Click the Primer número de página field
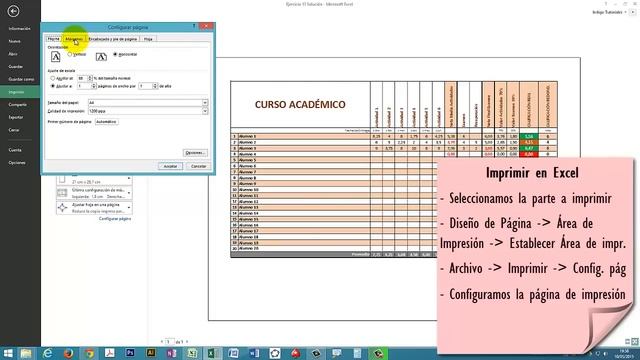The image size is (640, 360). (107, 122)
